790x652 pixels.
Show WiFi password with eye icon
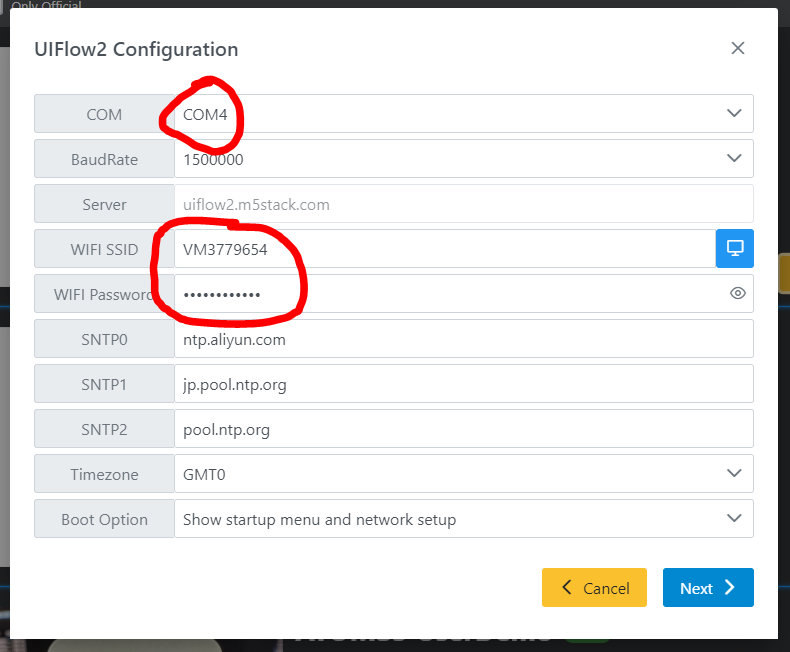pos(738,293)
